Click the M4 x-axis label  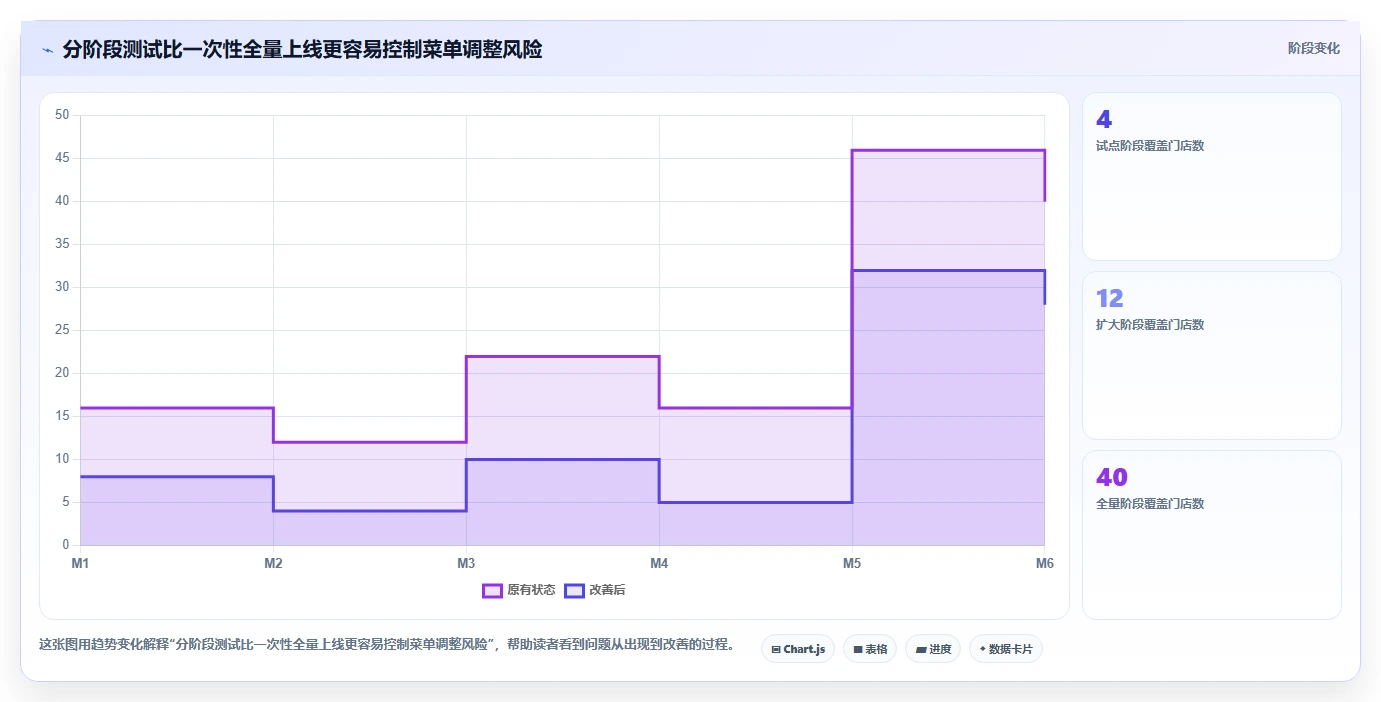659,564
